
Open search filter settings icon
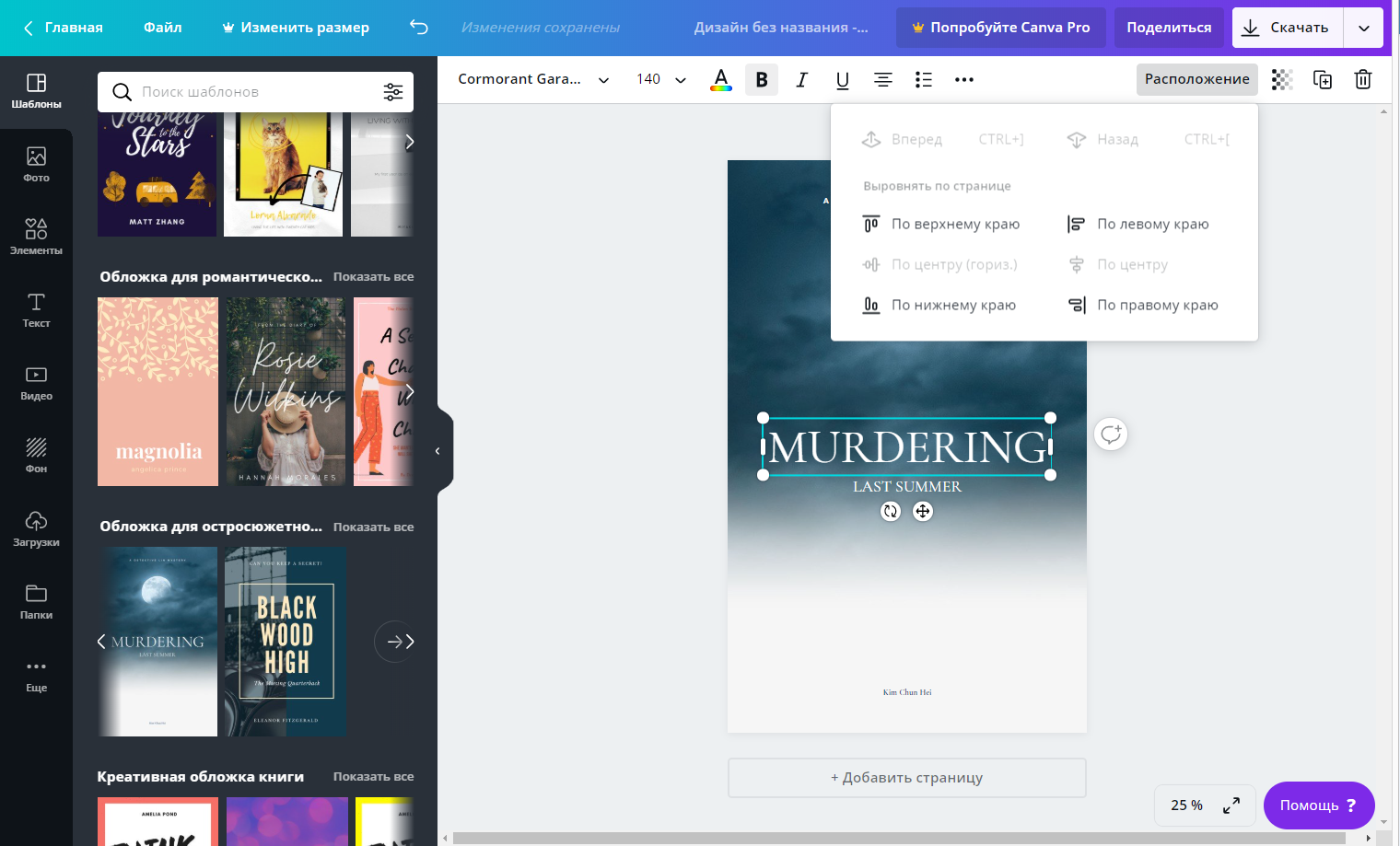[x=393, y=92]
